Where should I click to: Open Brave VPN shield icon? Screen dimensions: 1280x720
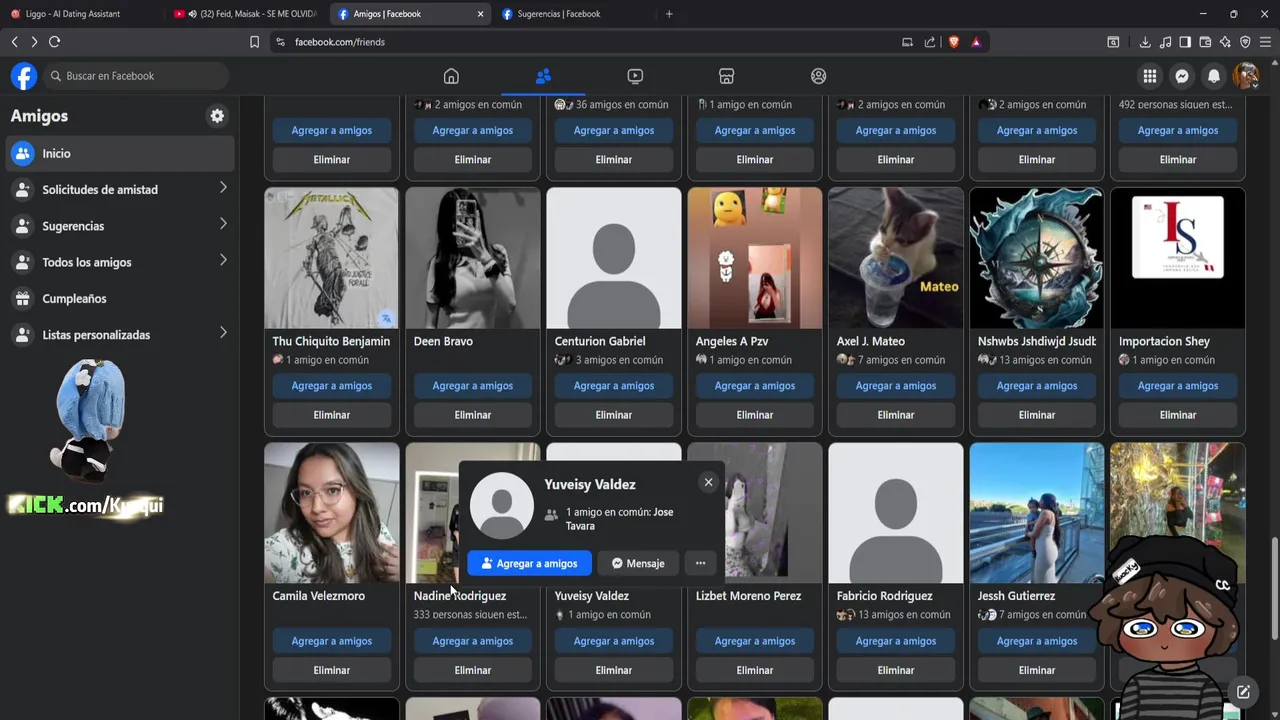(1245, 42)
